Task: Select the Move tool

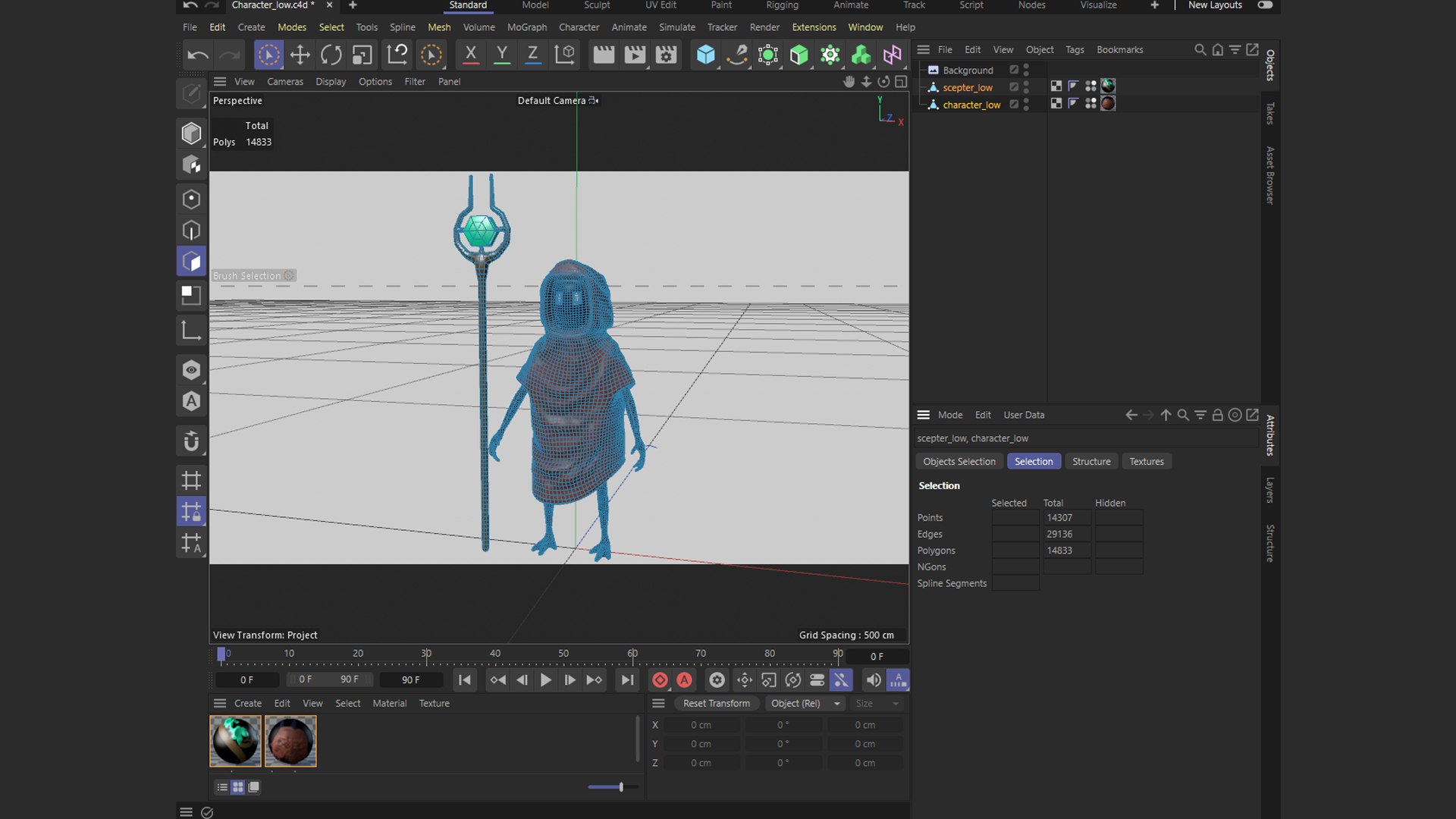Action: (300, 55)
